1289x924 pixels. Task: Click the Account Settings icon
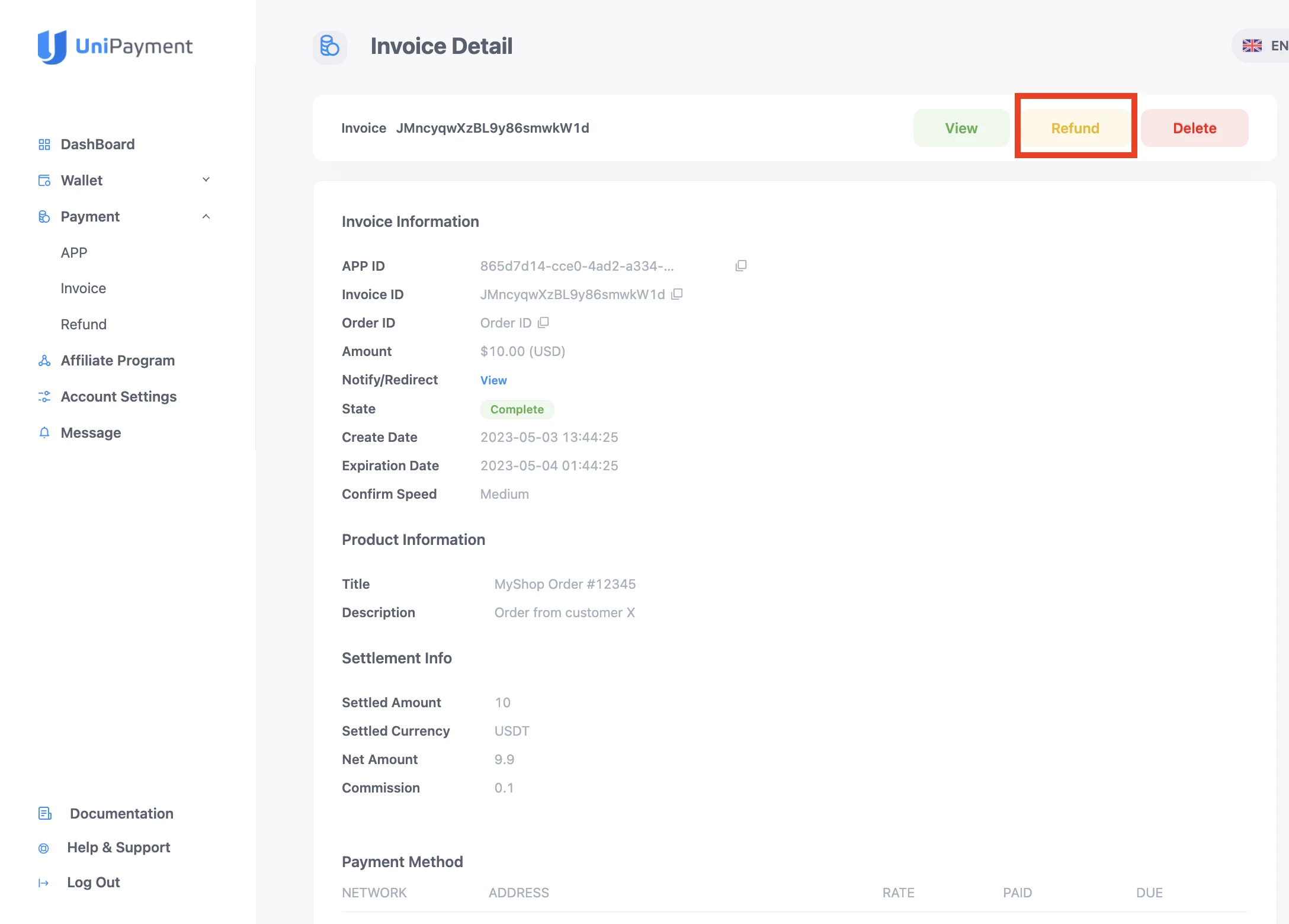pos(44,396)
